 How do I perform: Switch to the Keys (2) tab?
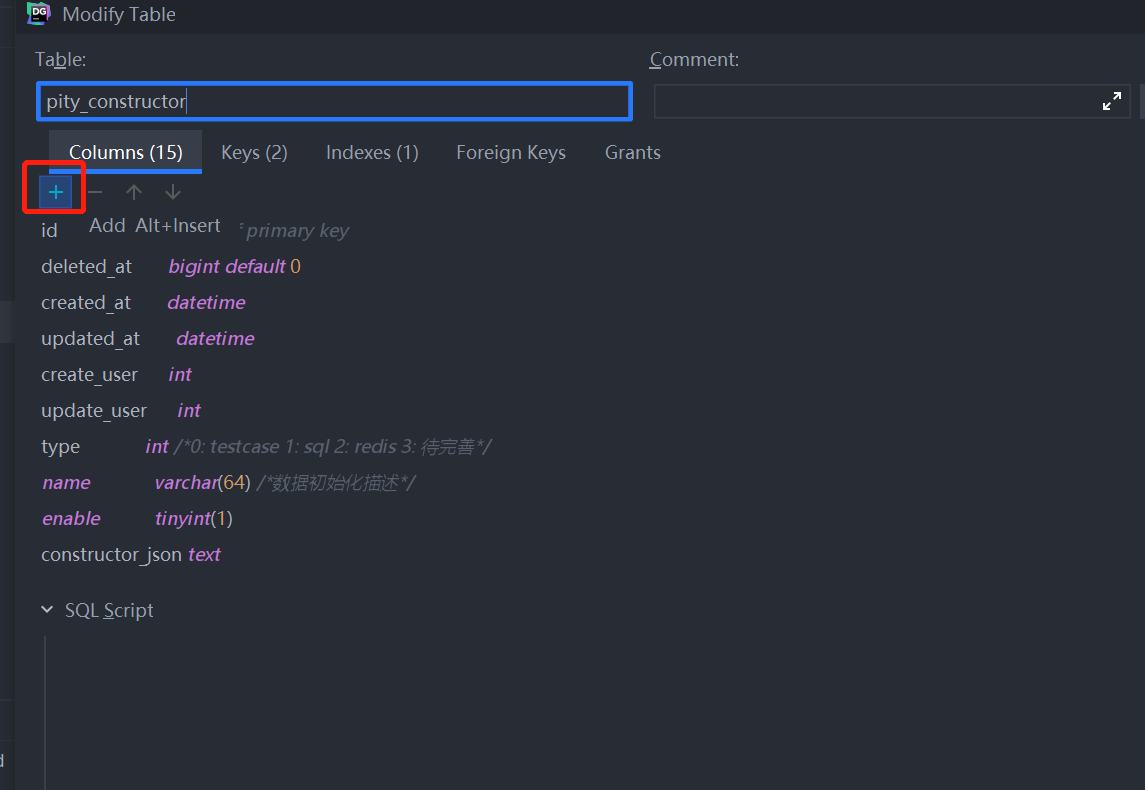[x=254, y=153]
